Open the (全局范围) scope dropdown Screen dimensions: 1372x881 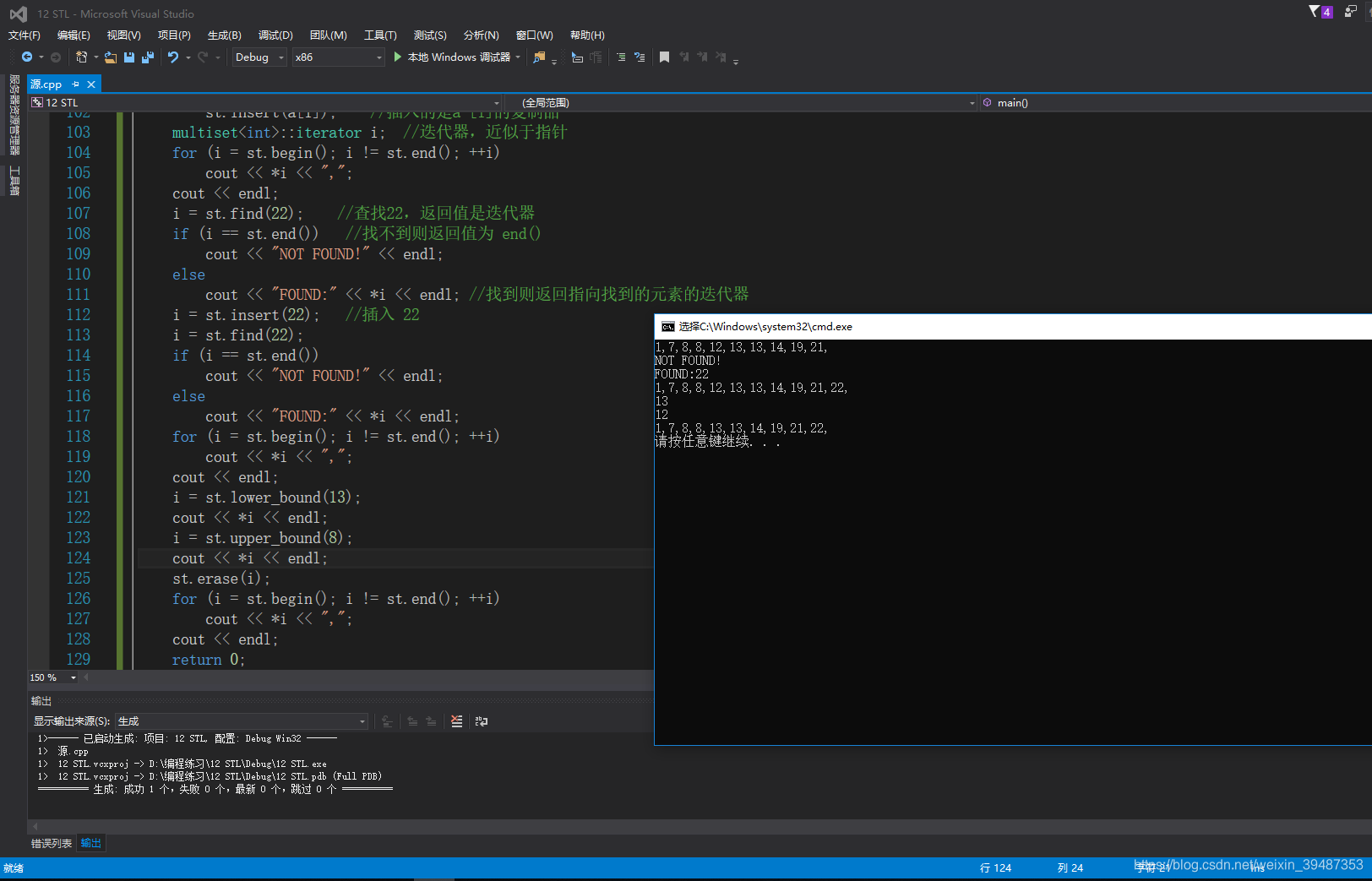click(742, 102)
